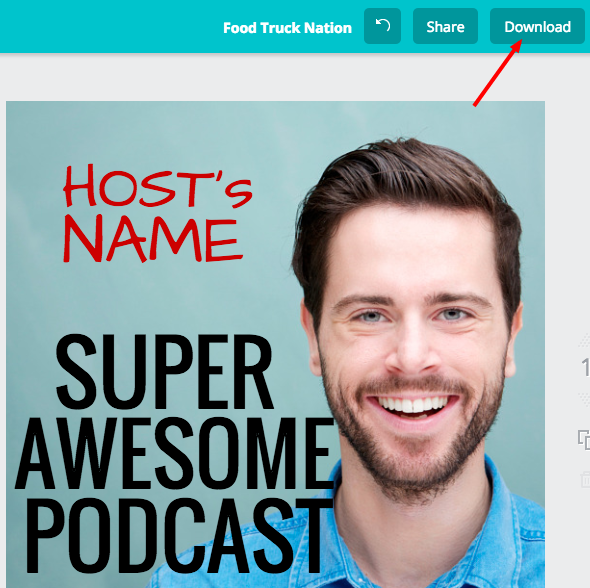Click the Download button
This screenshot has height=588, width=590.
click(x=537, y=26)
